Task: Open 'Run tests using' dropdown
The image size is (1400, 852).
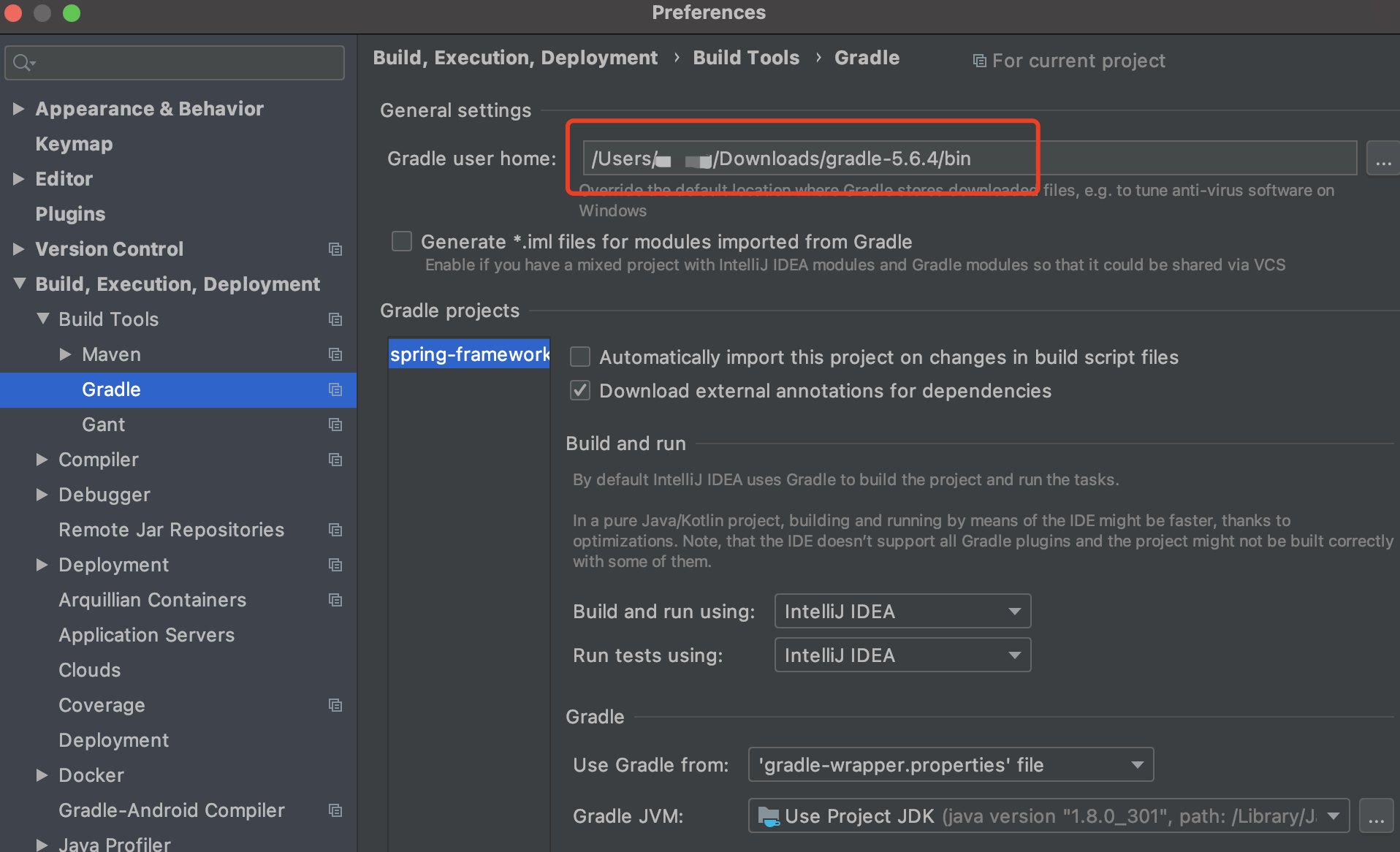Action: (902, 655)
